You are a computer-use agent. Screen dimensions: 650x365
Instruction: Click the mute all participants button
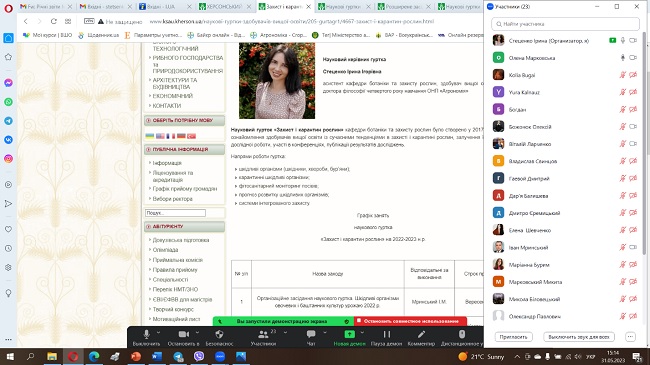click(579, 337)
